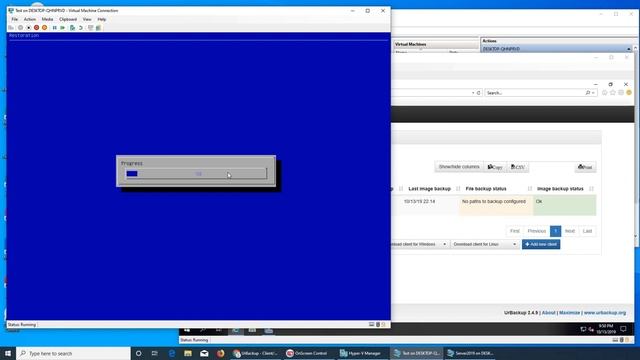The image size is (640, 360).
Task: Click the Maximize link in footer
Action: 569,313
